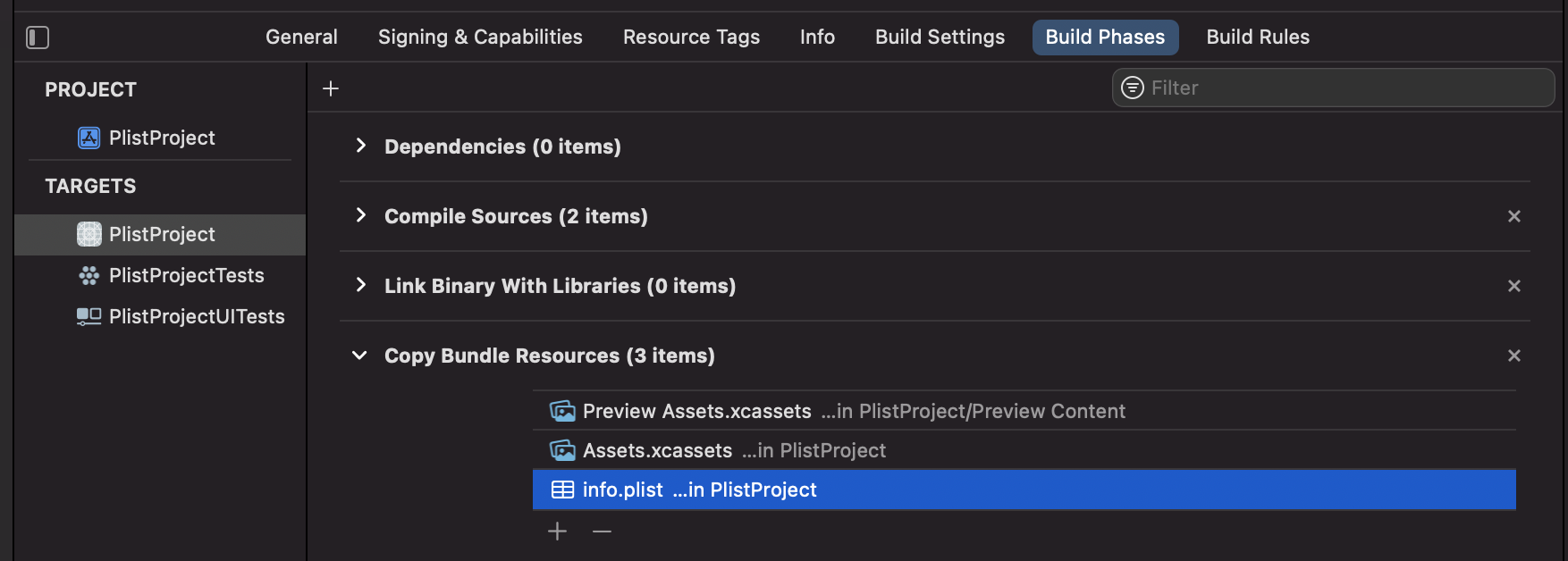
Task: Open the Build Settings tab
Action: pos(940,38)
